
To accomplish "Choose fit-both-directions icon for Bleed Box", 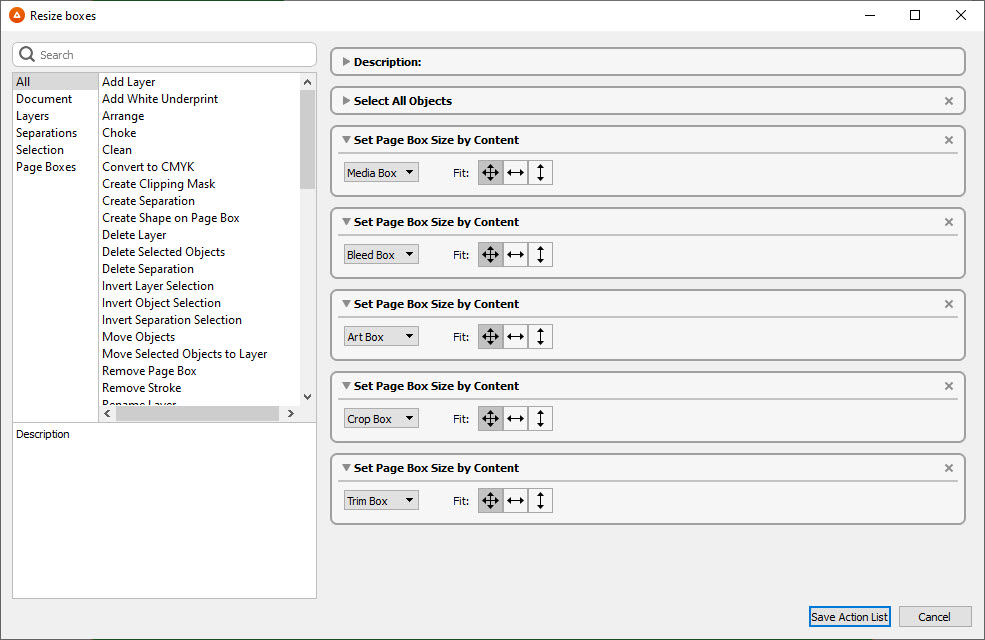I will tap(490, 255).
